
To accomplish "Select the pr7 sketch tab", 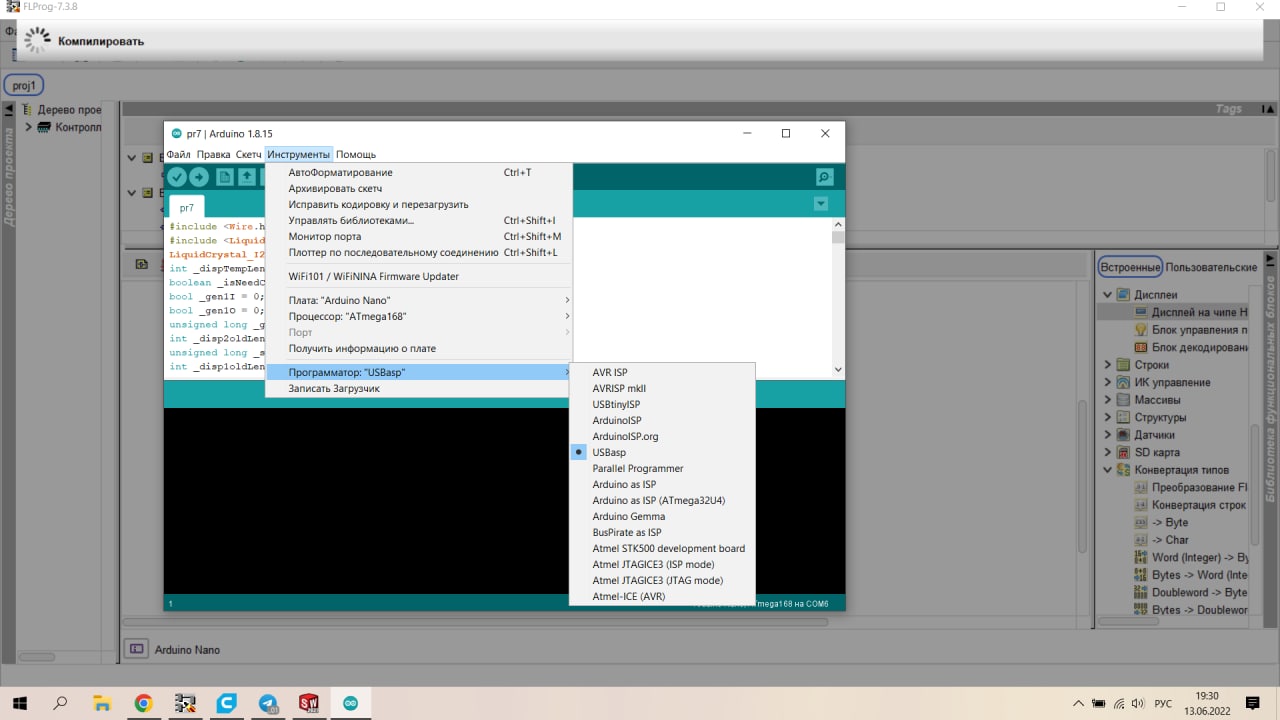I will pyautogui.click(x=187, y=208).
